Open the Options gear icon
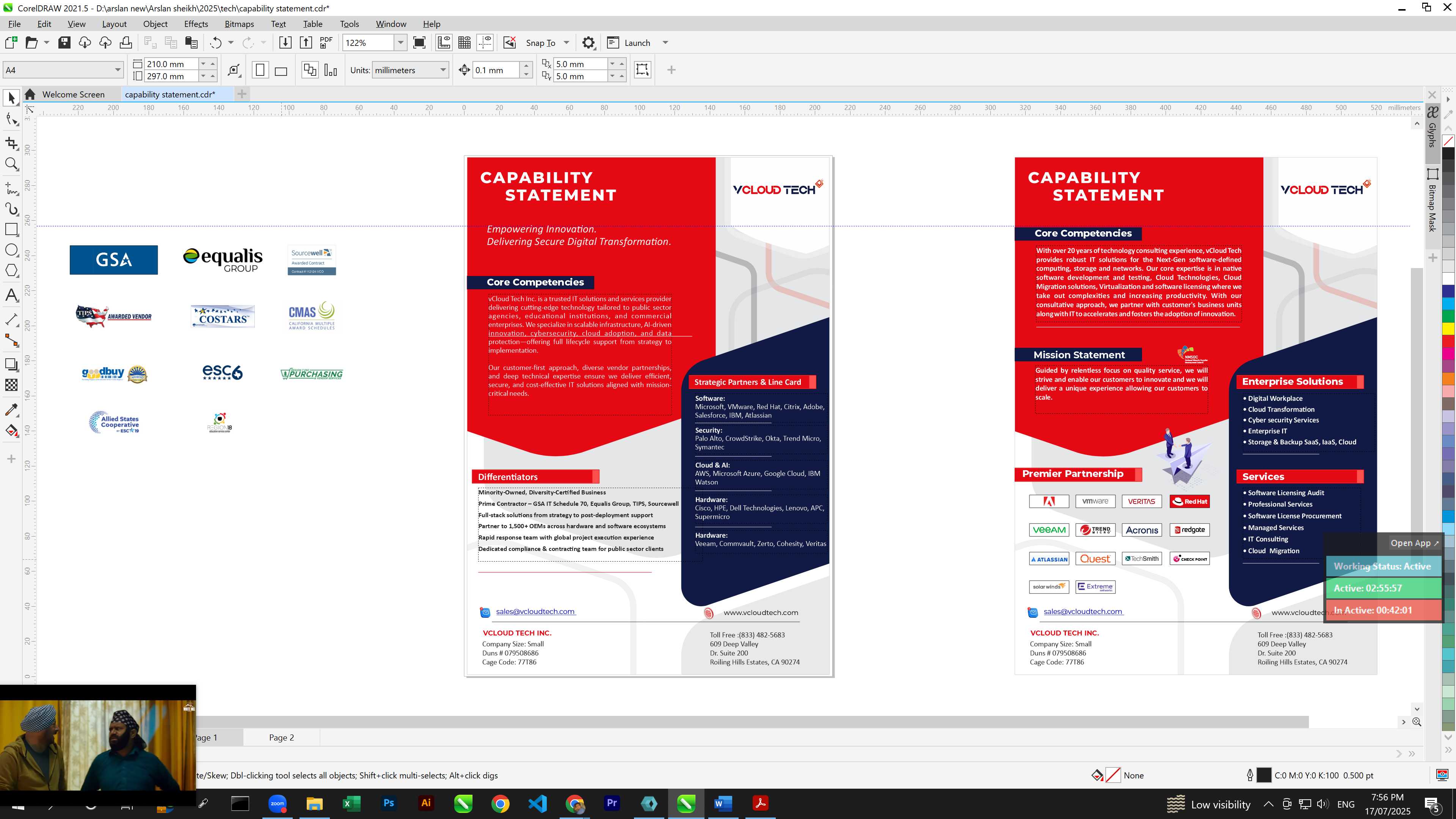Screen dimensions: 1456x819 588,42
